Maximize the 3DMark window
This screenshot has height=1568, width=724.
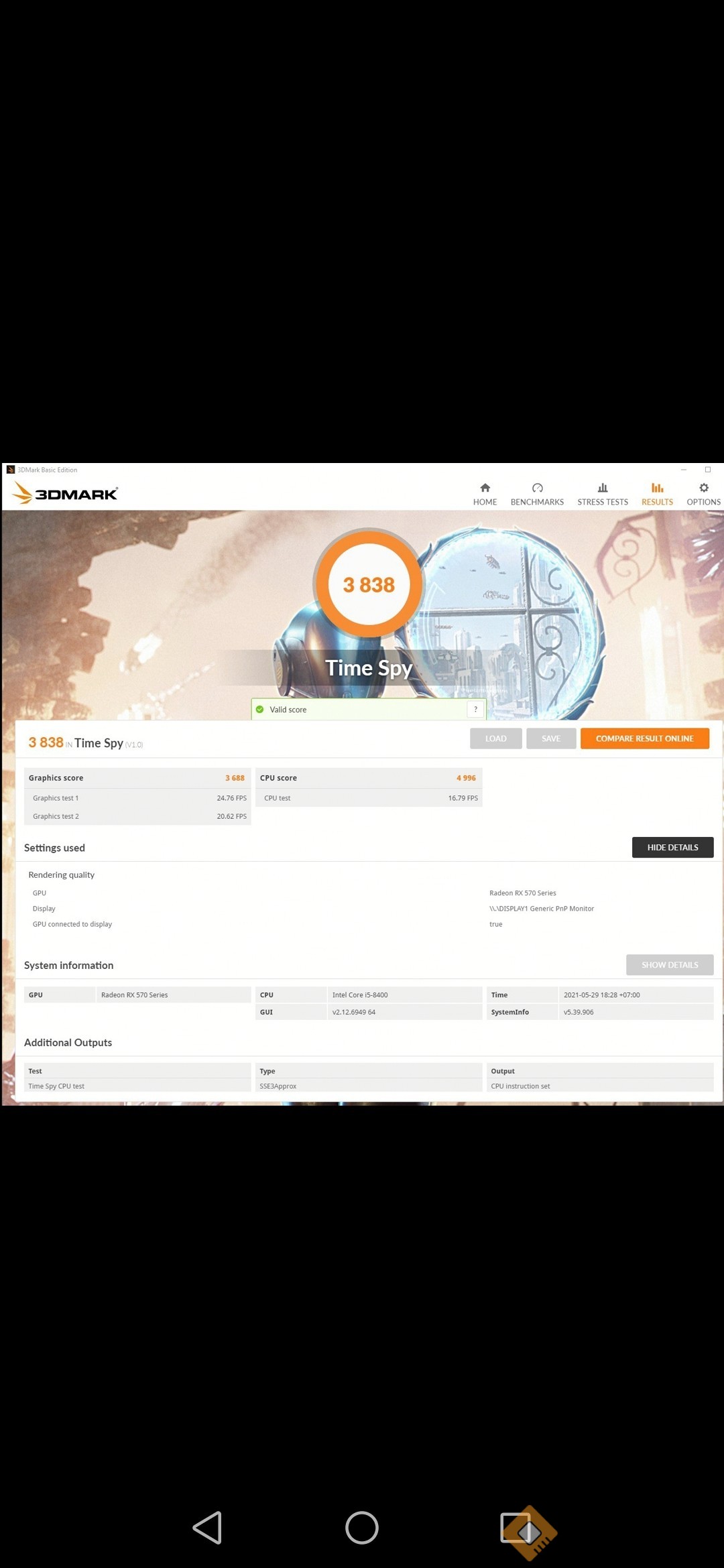point(708,470)
